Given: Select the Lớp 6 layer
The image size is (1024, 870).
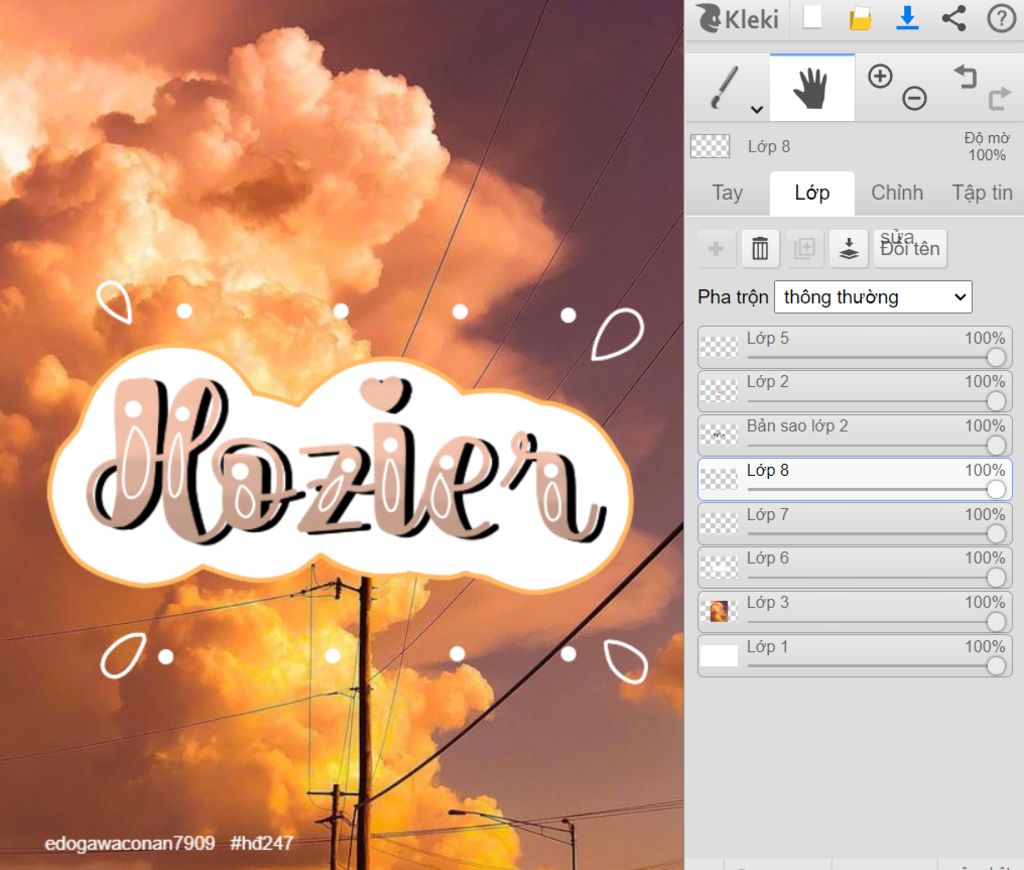Looking at the screenshot, I should coord(855,567).
